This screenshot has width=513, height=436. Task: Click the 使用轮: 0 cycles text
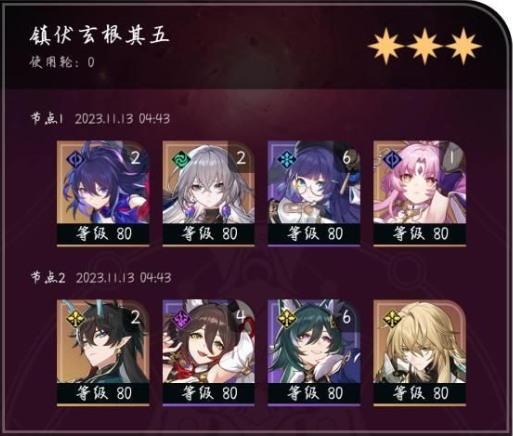tap(62, 62)
